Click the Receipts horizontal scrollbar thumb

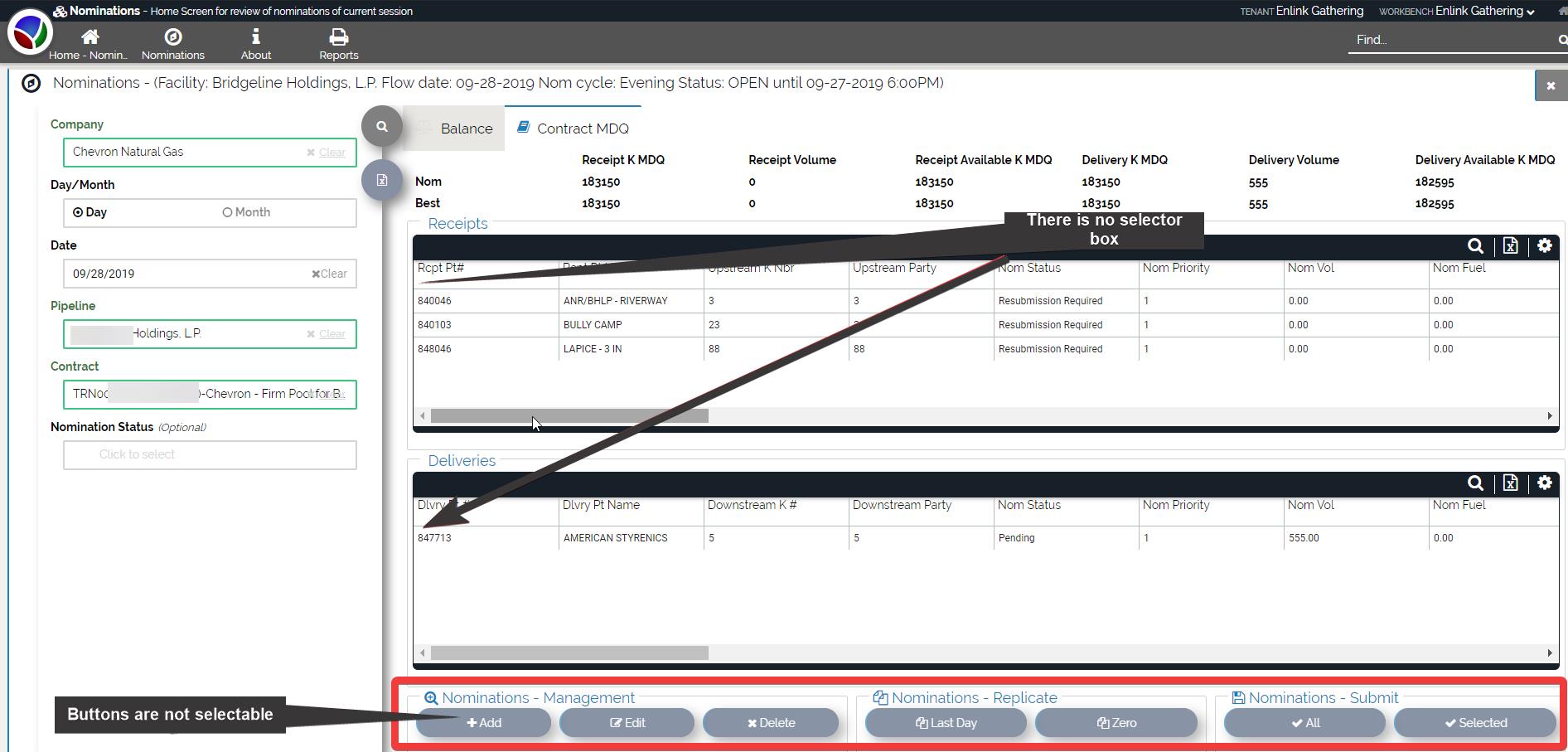point(569,416)
